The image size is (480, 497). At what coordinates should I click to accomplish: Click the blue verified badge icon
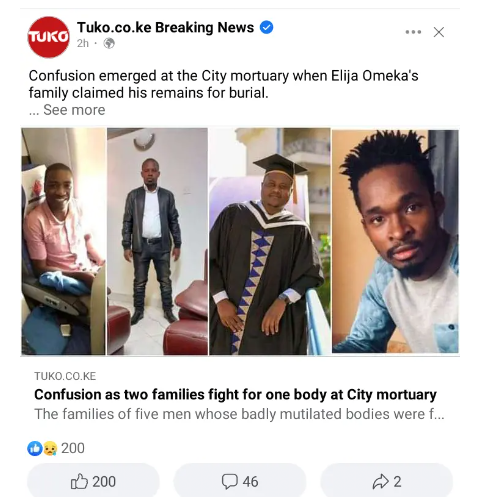[266, 27]
